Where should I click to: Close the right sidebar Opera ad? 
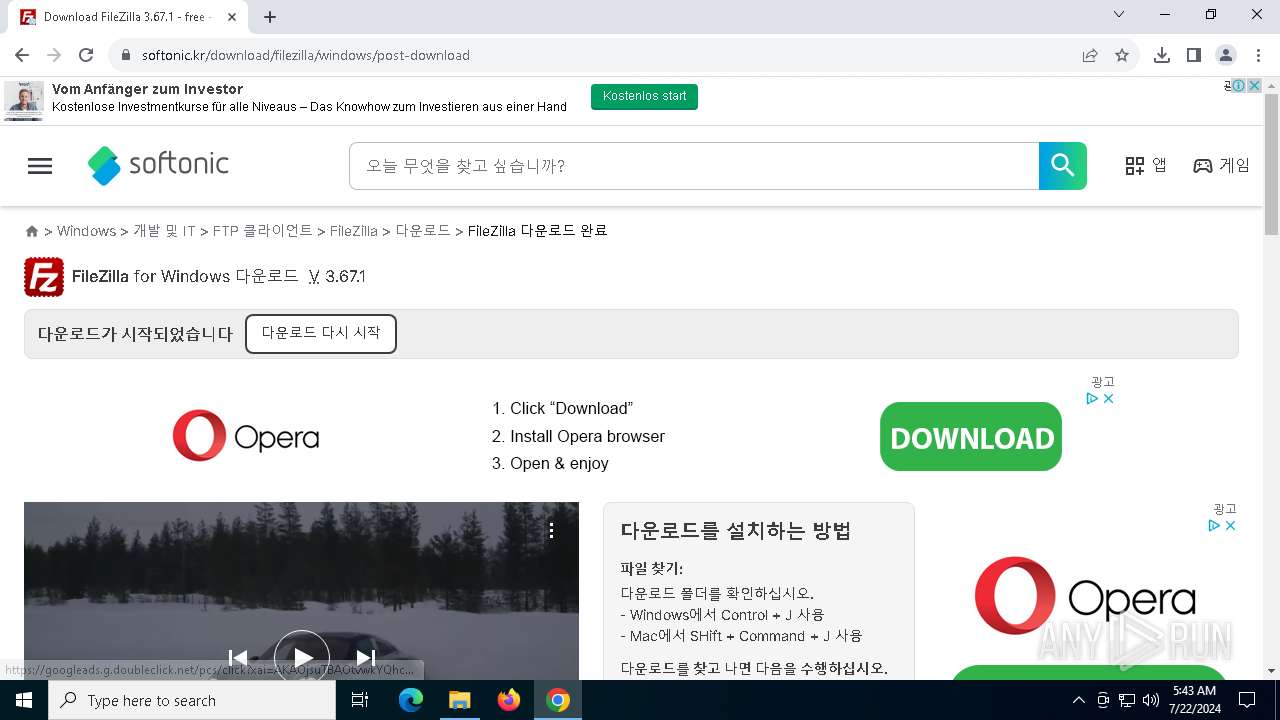(x=1231, y=526)
